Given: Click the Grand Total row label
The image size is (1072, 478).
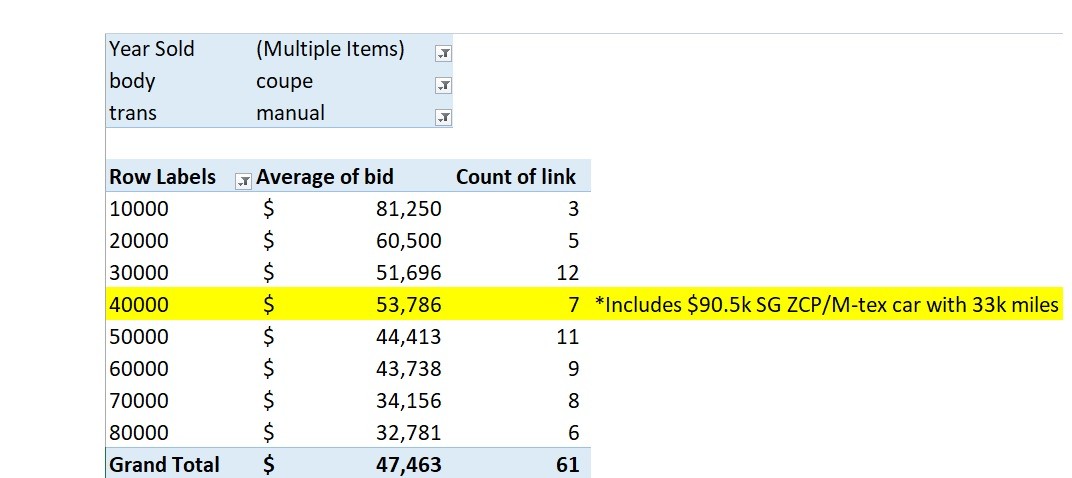Looking at the screenshot, I should tap(164, 465).
